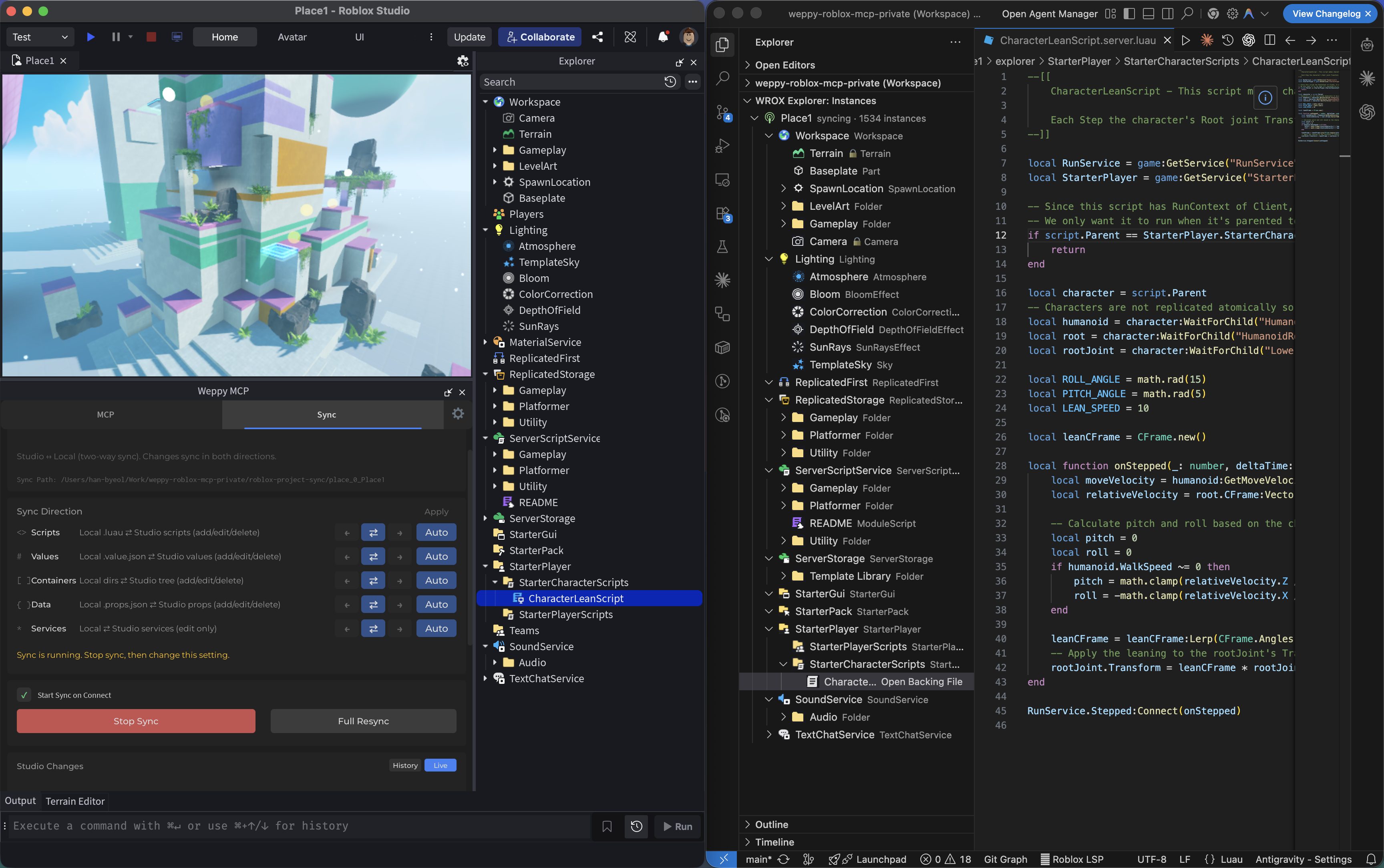The image size is (1384, 868).
Task: Run CharacterLeanScript using the play icon
Action: tap(1185, 40)
